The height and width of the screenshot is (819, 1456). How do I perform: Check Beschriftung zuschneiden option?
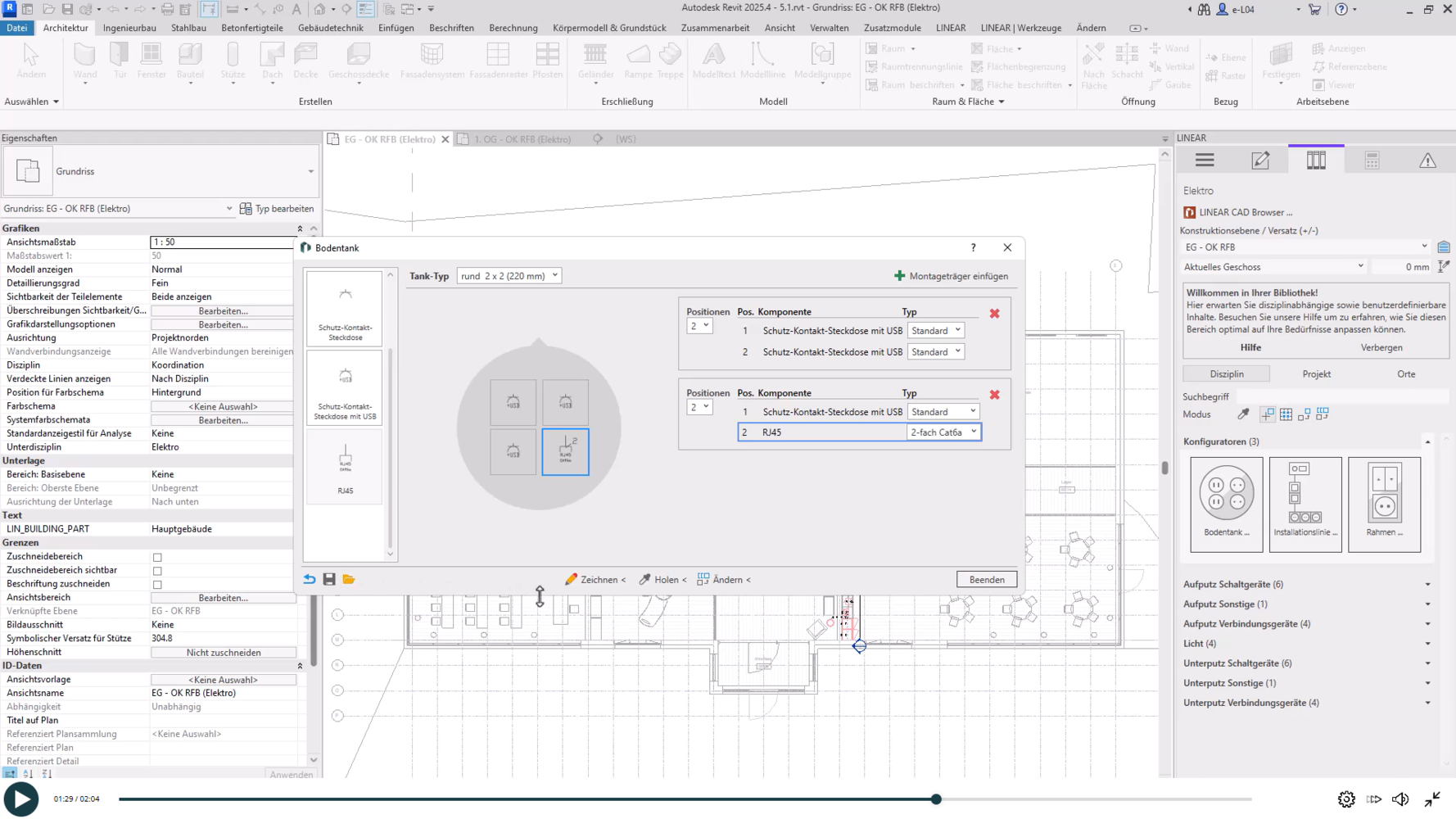[157, 585]
